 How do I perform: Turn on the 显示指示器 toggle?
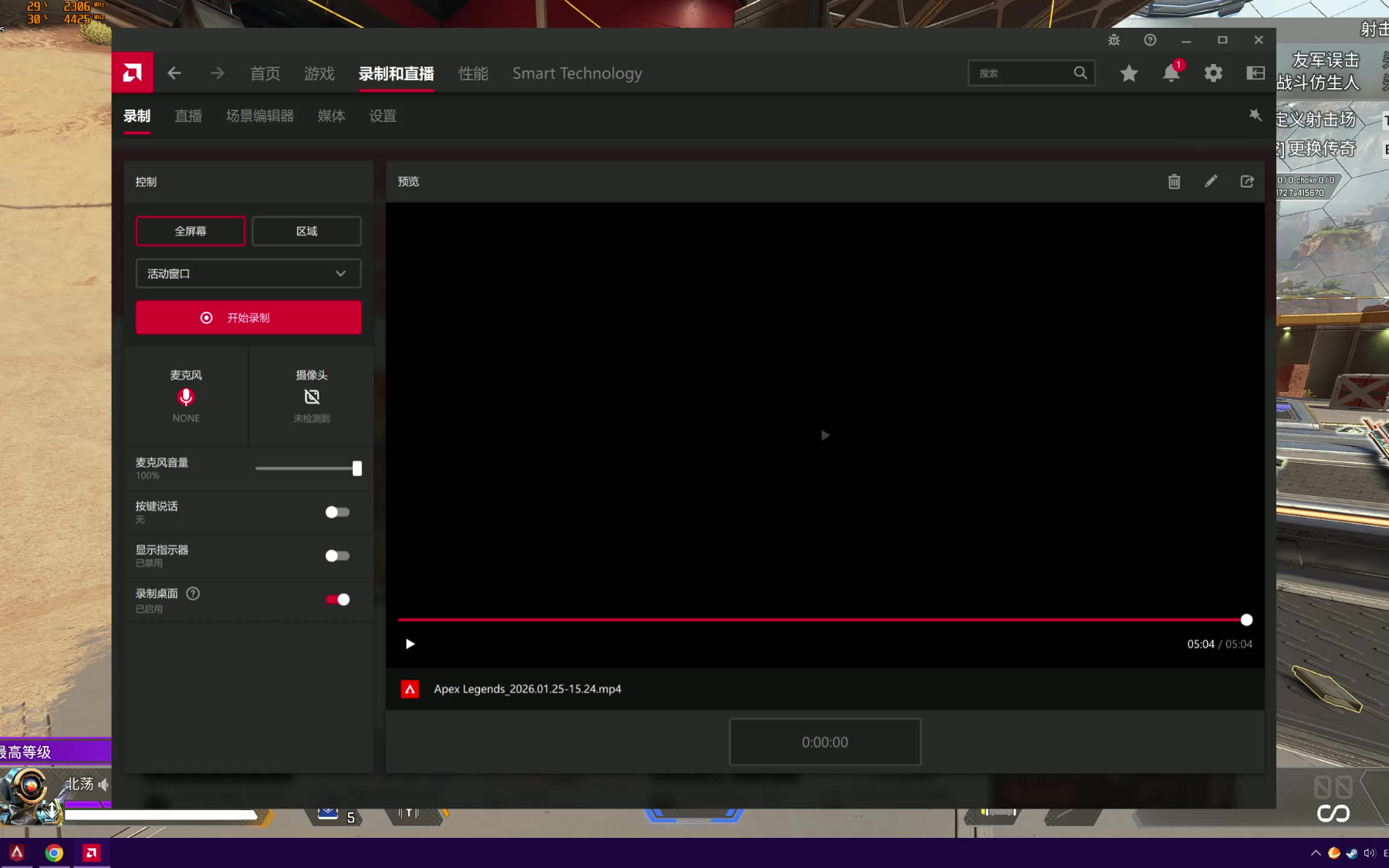coord(337,556)
